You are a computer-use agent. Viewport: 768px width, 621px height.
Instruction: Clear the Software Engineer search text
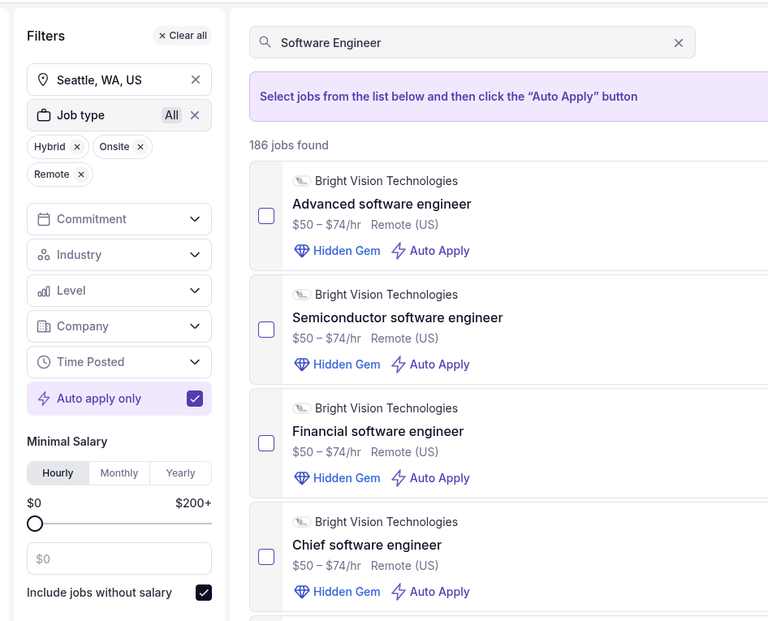(x=678, y=43)
